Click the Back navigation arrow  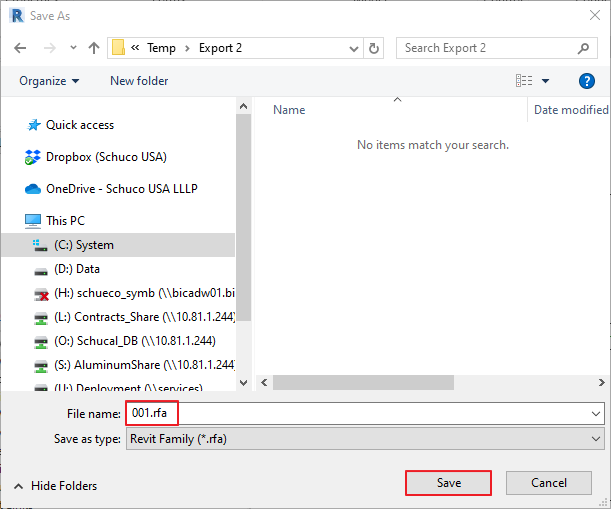click(21, 48)
